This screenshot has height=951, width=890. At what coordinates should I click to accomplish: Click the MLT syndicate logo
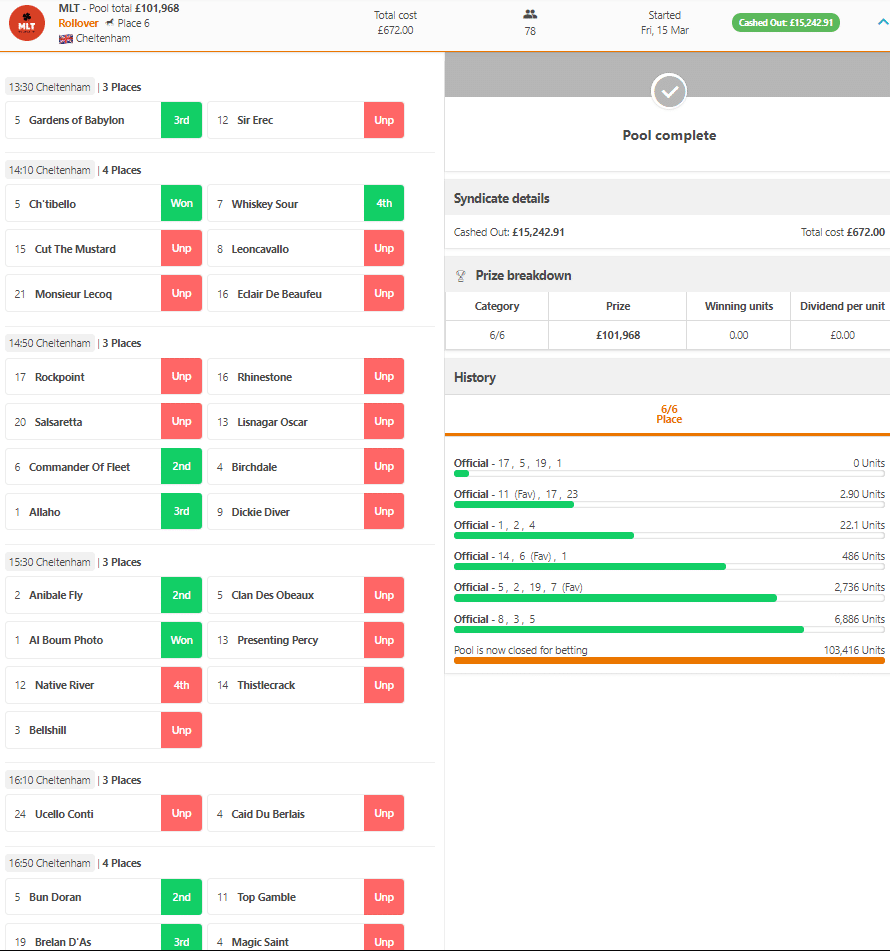tap(26, 24)
